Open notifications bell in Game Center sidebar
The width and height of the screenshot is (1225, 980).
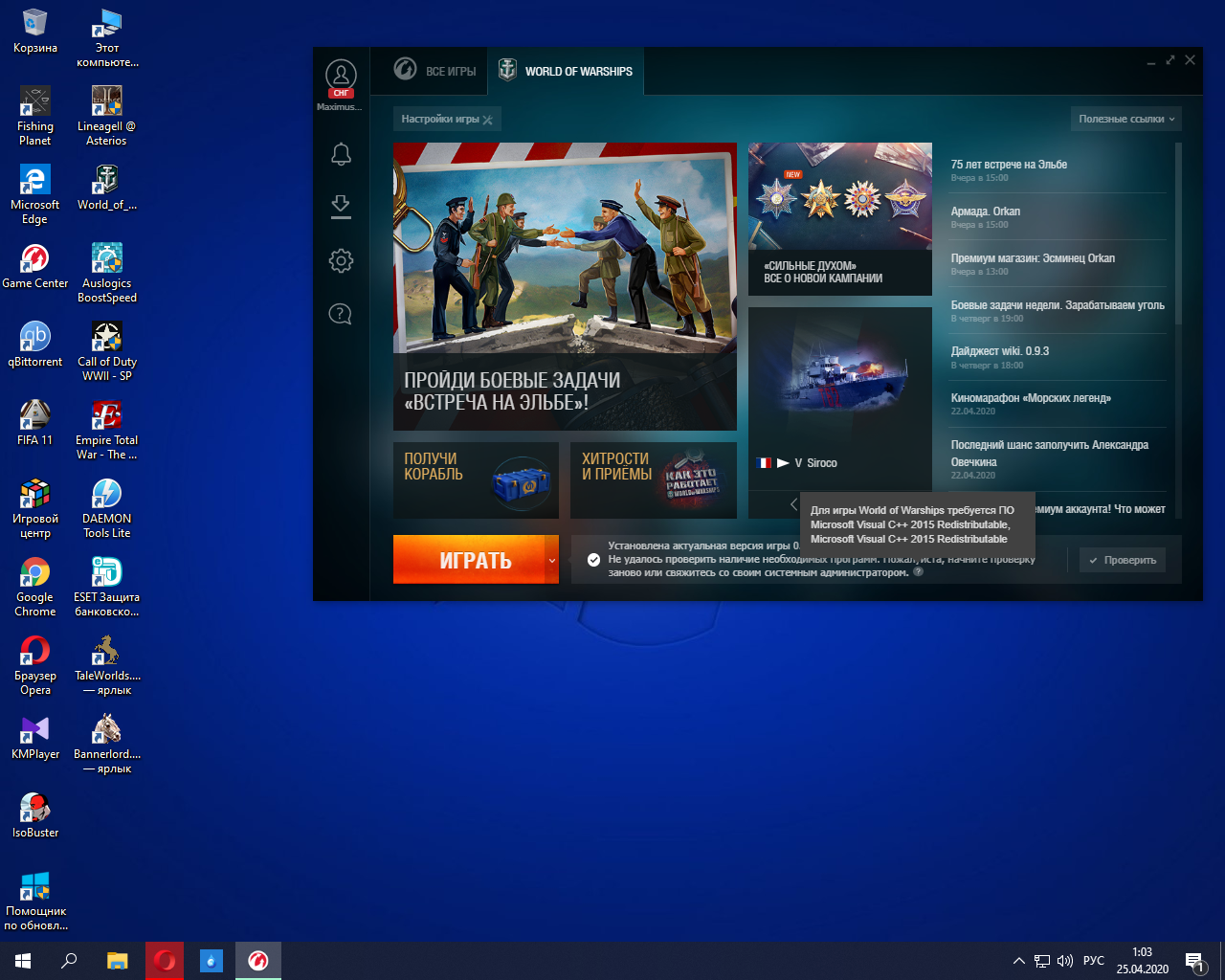point(341,154)
